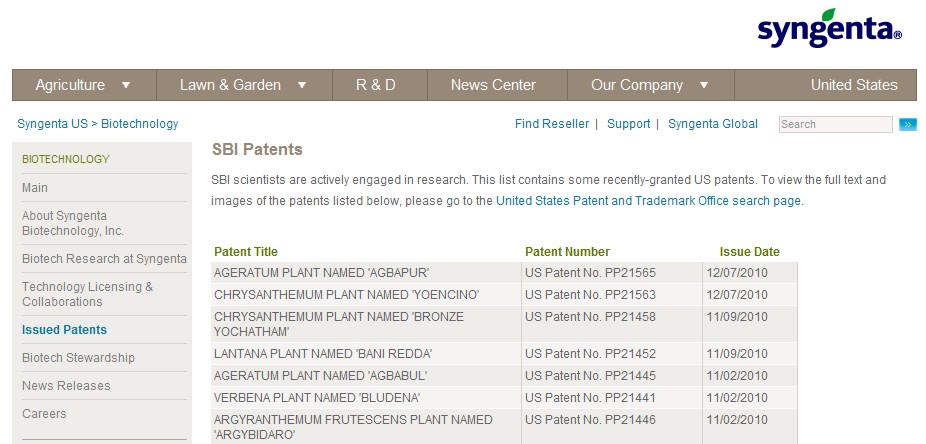Viewport: 926px width, 444px height.
Task: Expand the Agriculture menu arrow
Action: pyautogui.click(x=126, y=85)
